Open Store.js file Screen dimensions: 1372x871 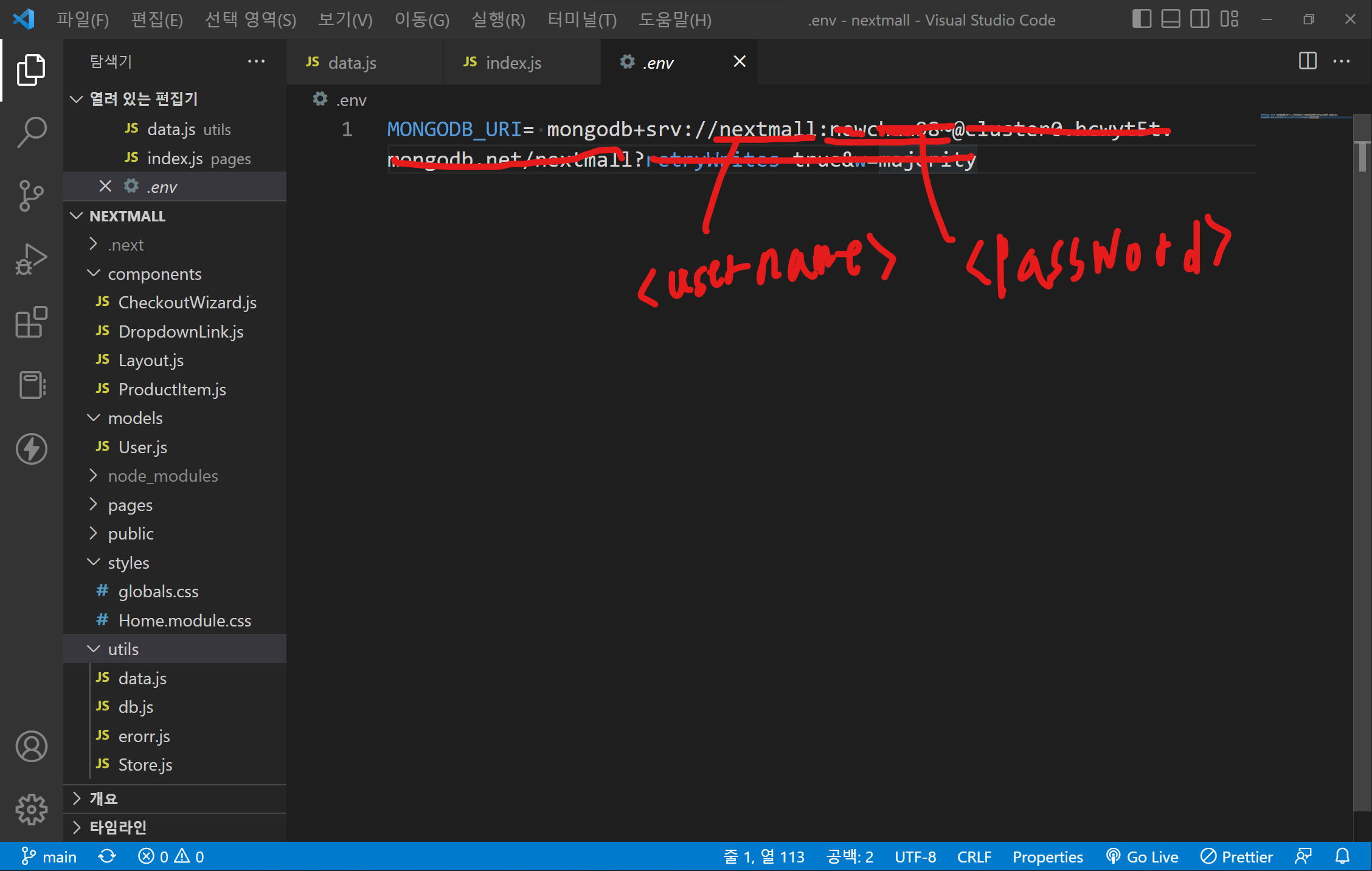point(175,765)
